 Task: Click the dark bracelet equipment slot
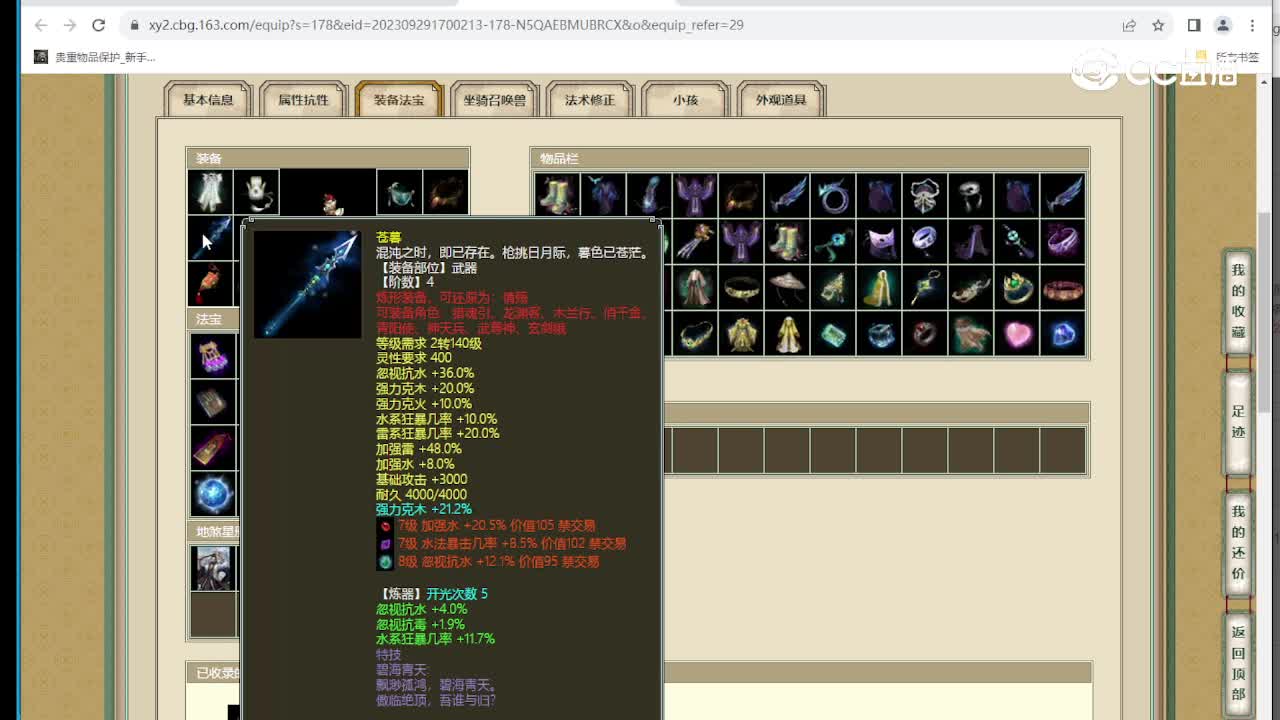[445, 192]
